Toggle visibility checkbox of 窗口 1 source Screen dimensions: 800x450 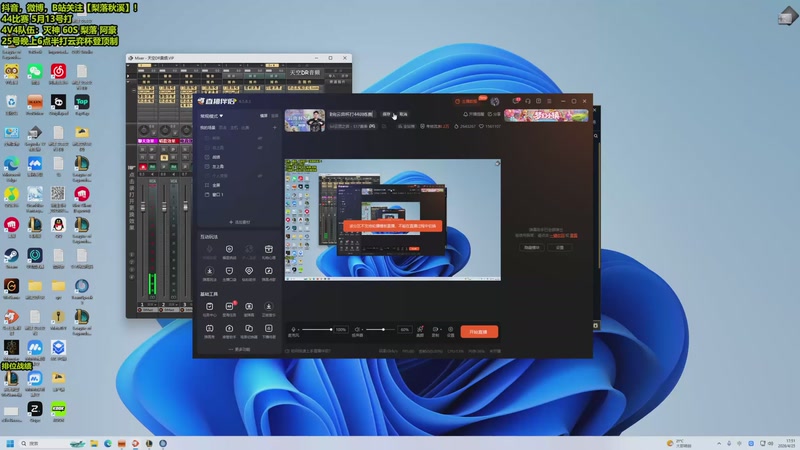tap(207, 194)
